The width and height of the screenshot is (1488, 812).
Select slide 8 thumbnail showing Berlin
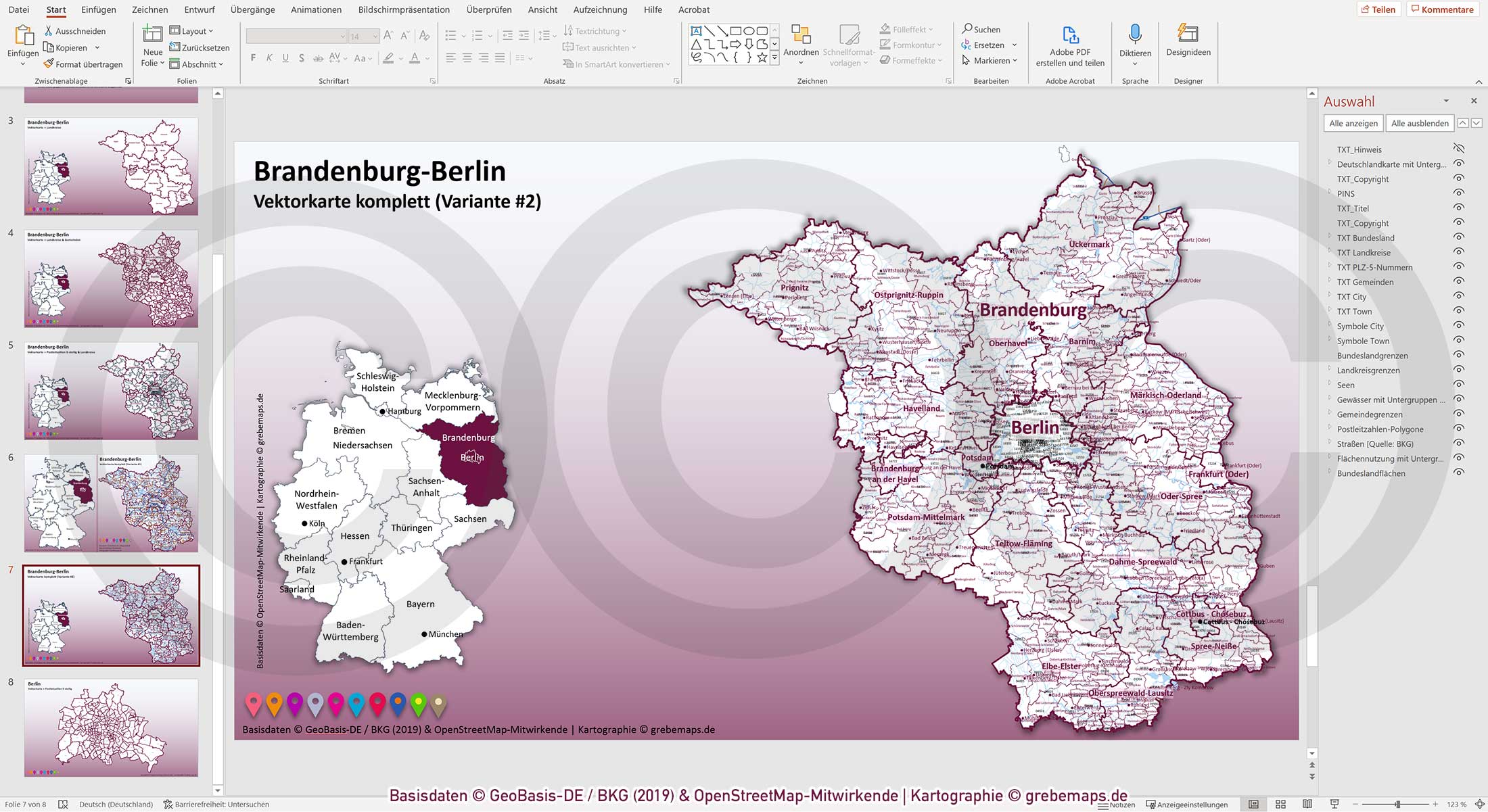pos(110,727)
